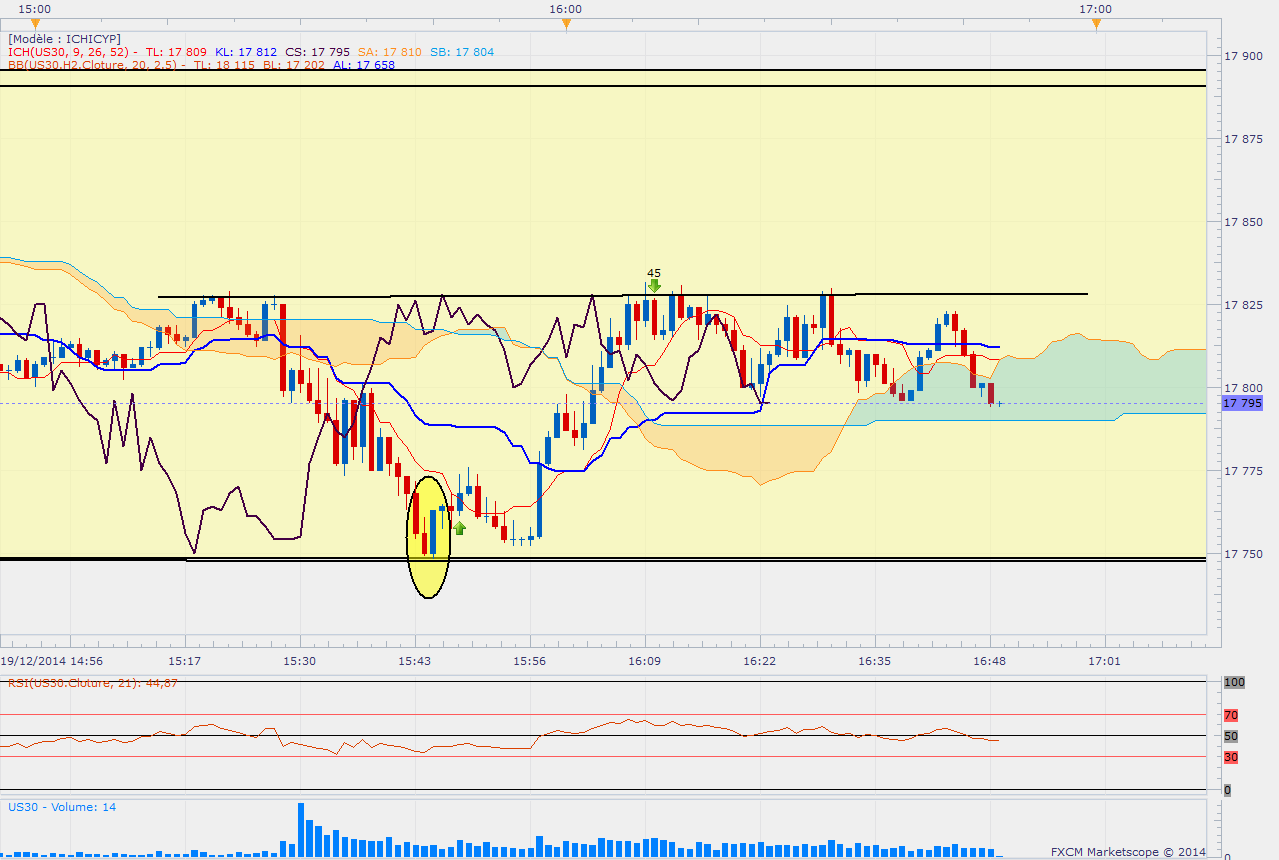1279x860 pixels.
Task: Click the gray 50 RSI level tag
Action: 1231,736
